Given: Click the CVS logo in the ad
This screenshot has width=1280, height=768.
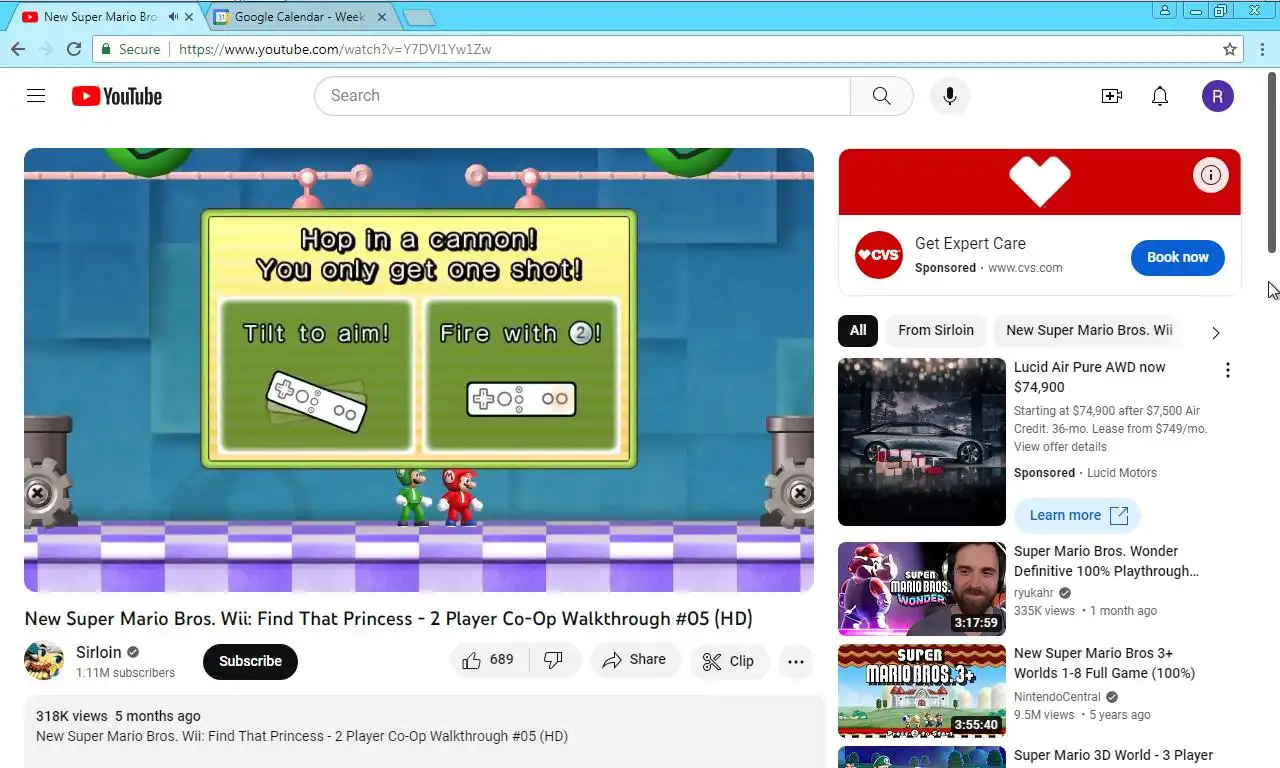Looking at the screenshot, I should (879, 255).
